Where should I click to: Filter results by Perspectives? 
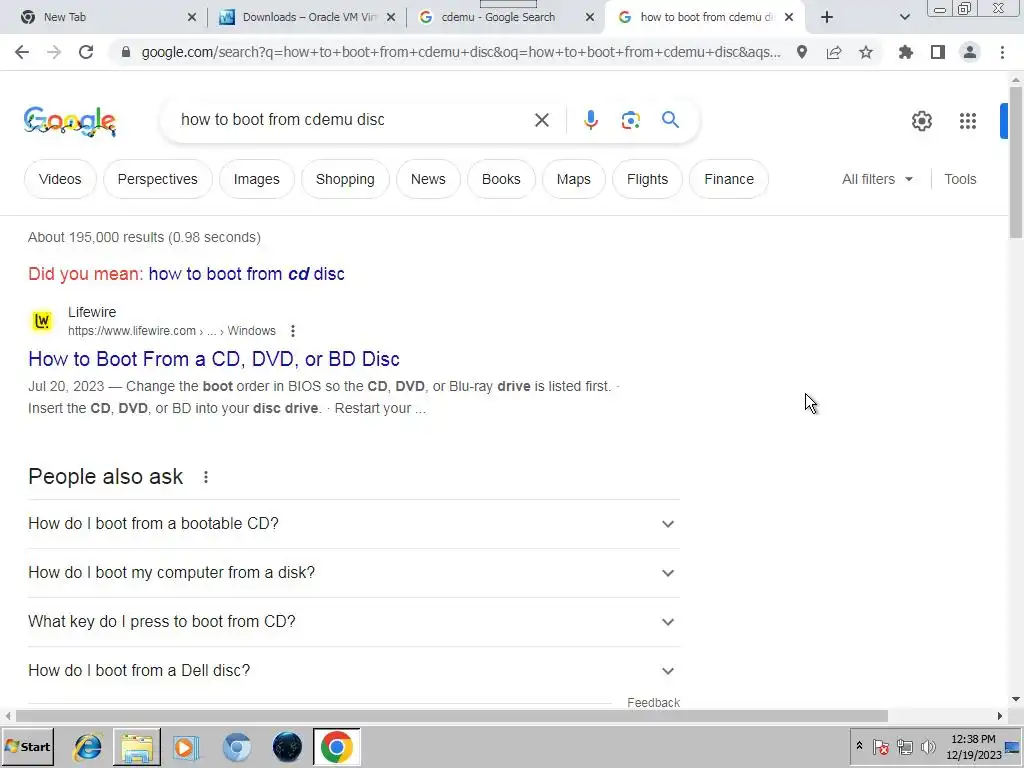[x=157, y=179]
